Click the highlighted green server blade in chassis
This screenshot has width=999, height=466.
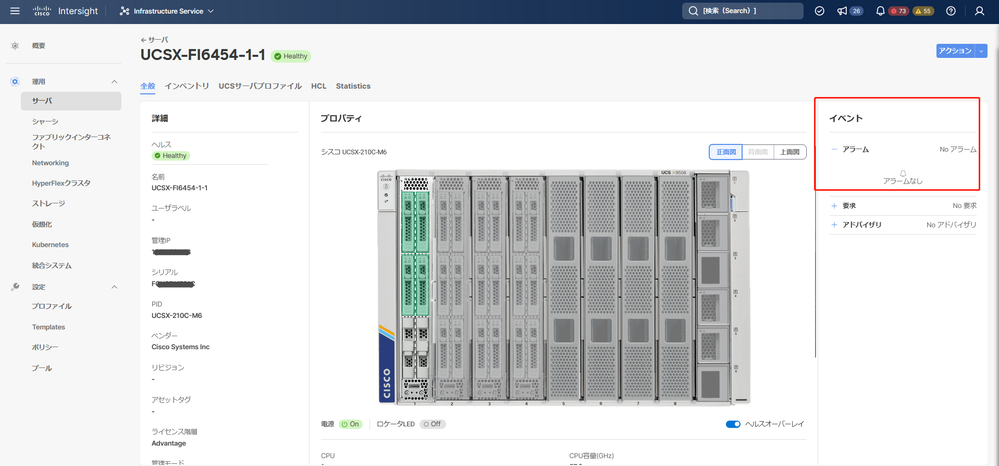point(415,254)
